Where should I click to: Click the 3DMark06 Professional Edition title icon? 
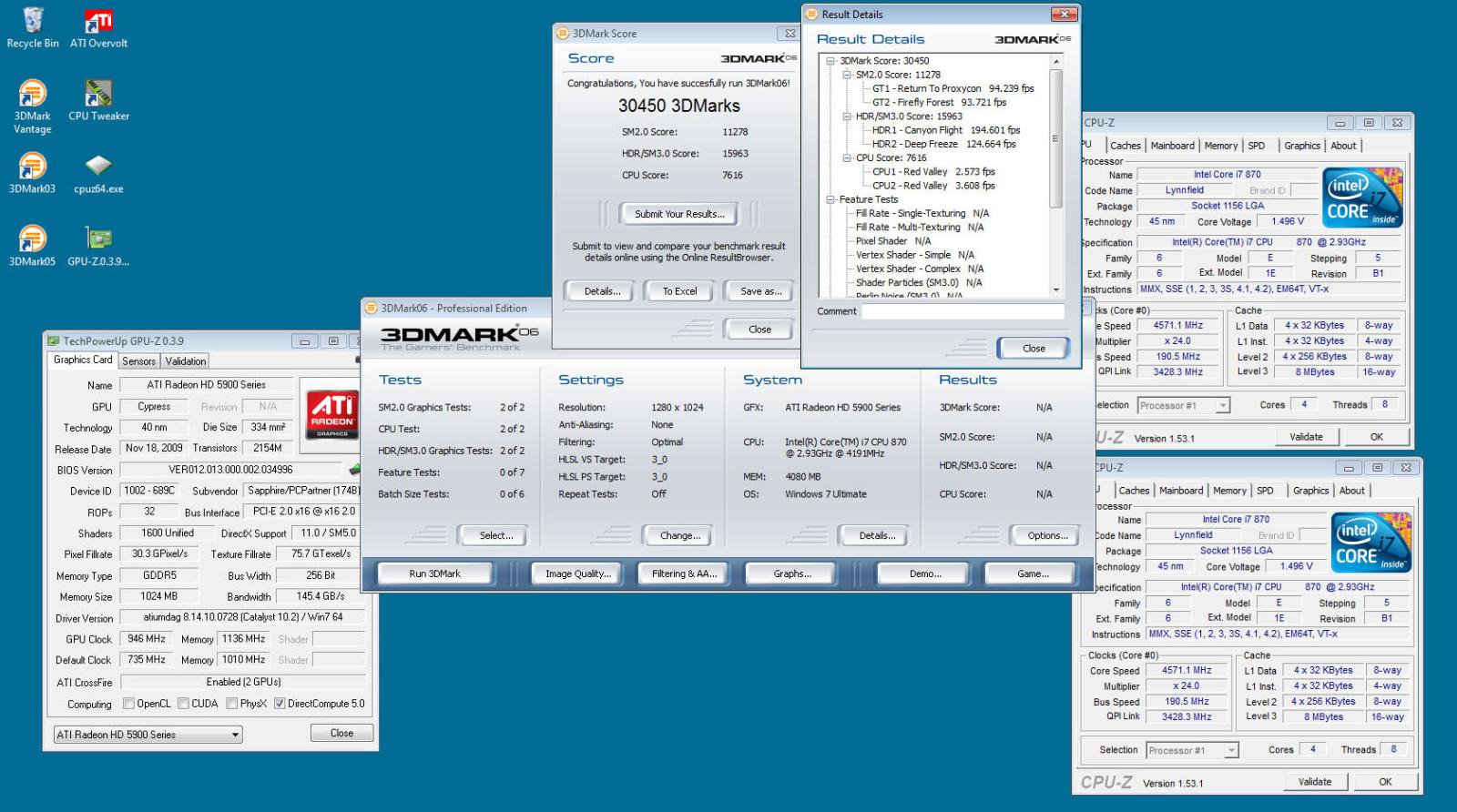pyautogui.click(x=372, y=309)
